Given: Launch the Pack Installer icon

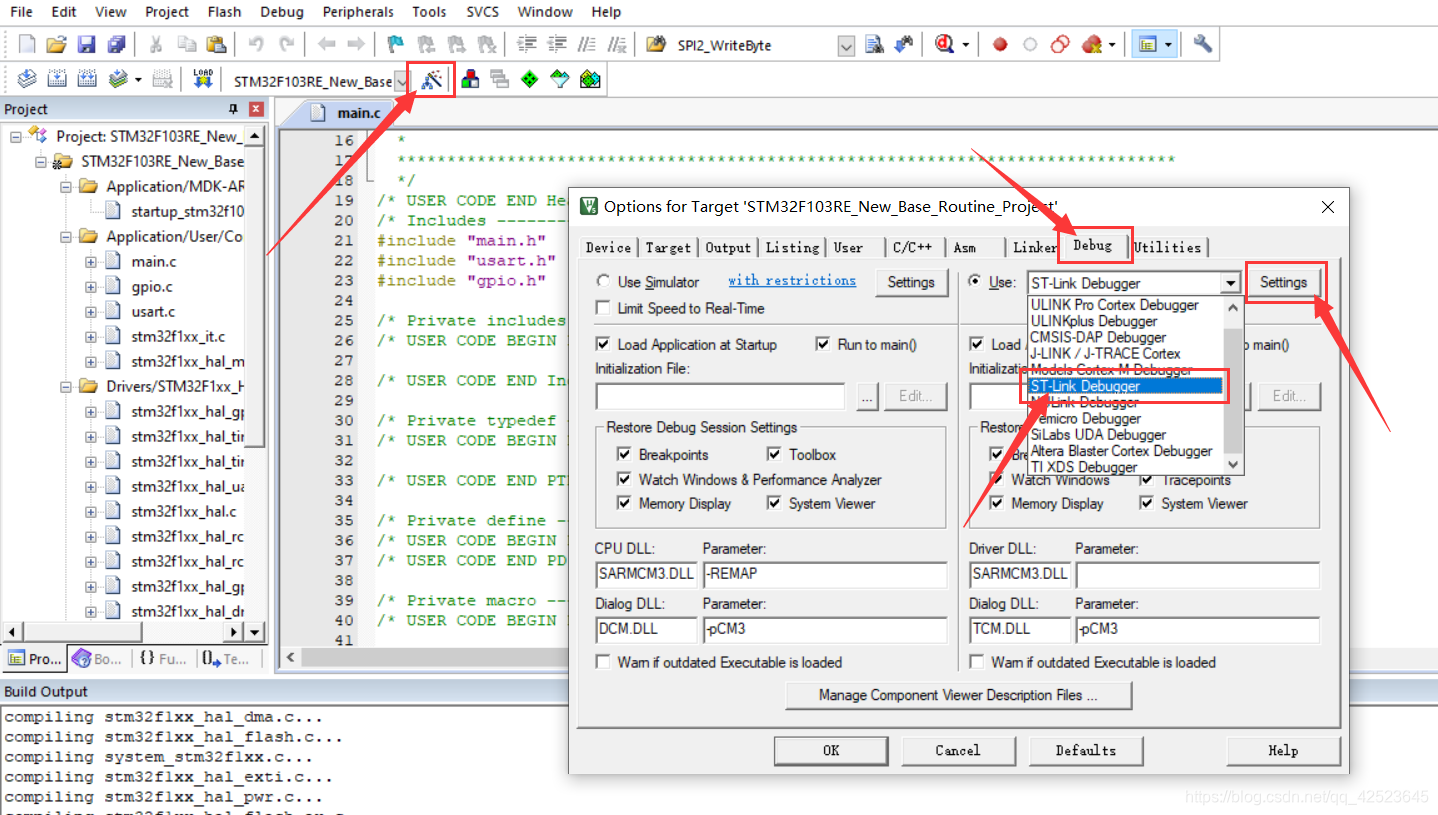Looking at the screenshot, I should [590, 79].
